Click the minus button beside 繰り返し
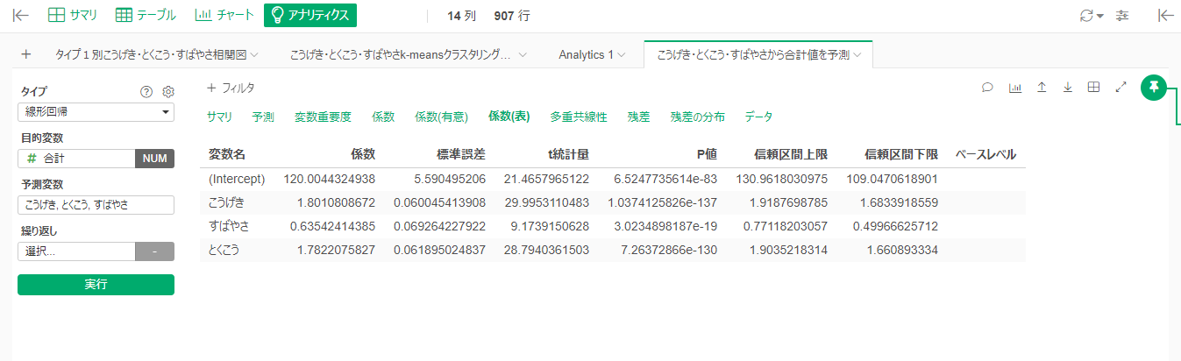Screen dimensions: 1181x361 pos(154,252)
